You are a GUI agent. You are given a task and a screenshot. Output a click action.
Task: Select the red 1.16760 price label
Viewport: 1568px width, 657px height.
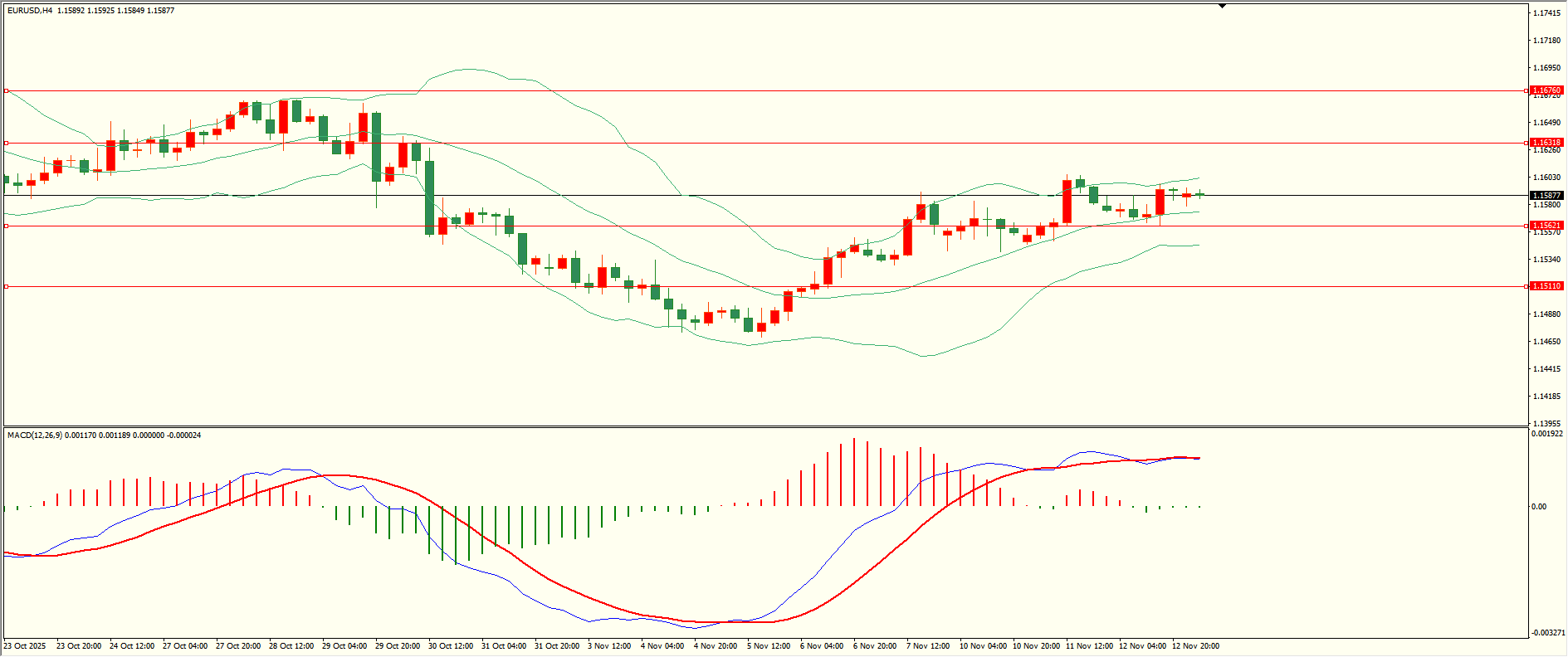click(x=1546, y=90)
